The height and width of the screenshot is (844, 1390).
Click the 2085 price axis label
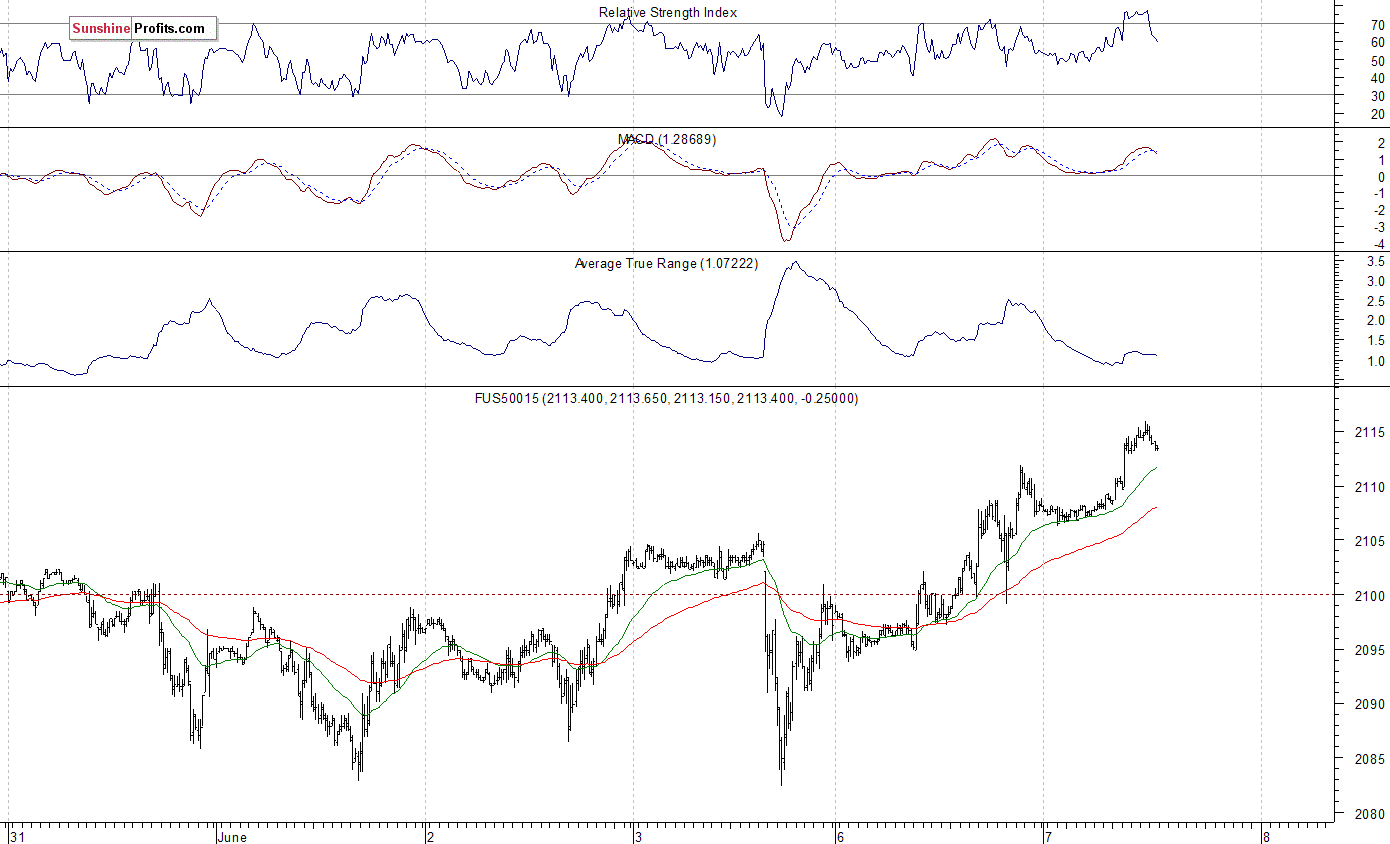tap(1370, 759)
